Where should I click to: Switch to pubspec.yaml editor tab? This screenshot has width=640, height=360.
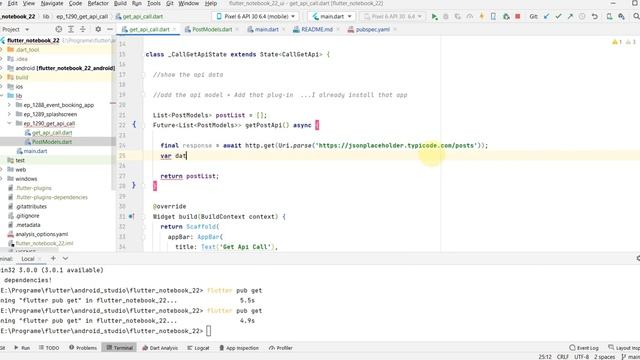pyautogui.click(x=372, y=29)
